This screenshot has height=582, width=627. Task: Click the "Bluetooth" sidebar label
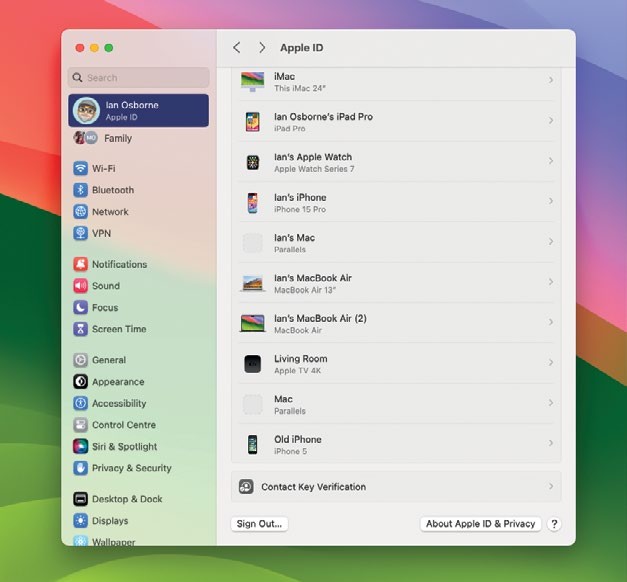pyautogui.click(x=113, y=190)
